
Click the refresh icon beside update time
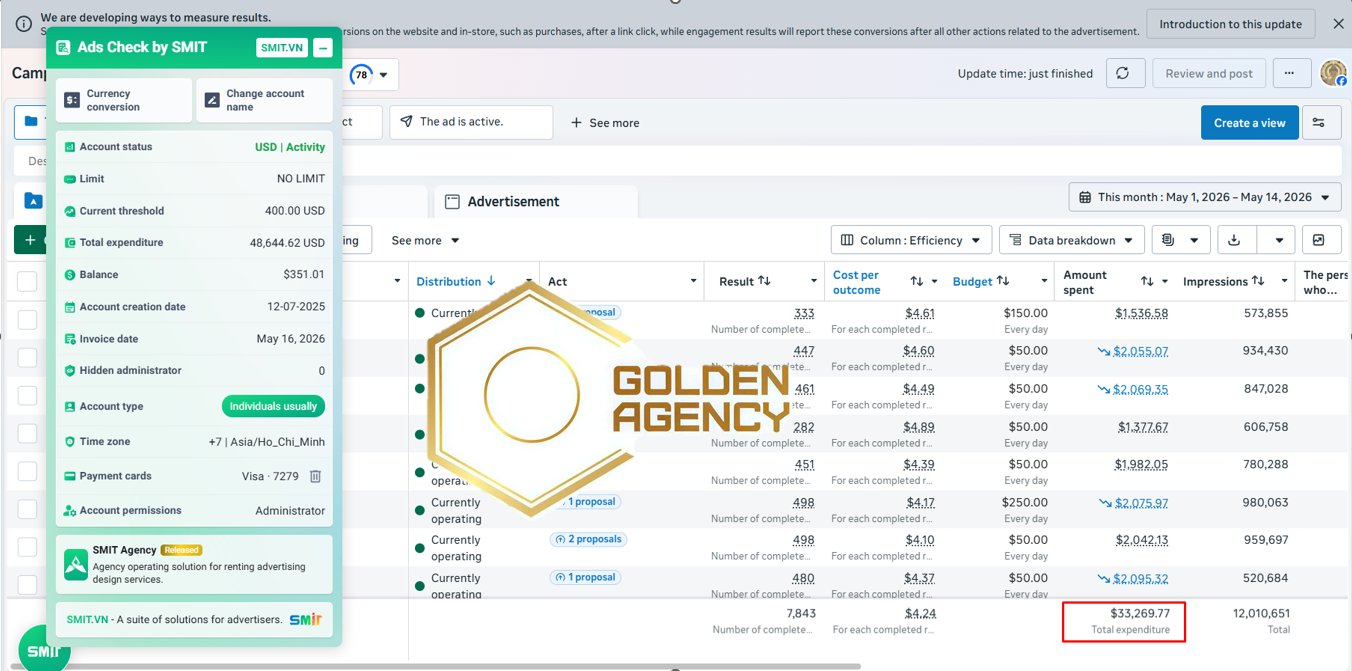click(x=1124, y=73)
